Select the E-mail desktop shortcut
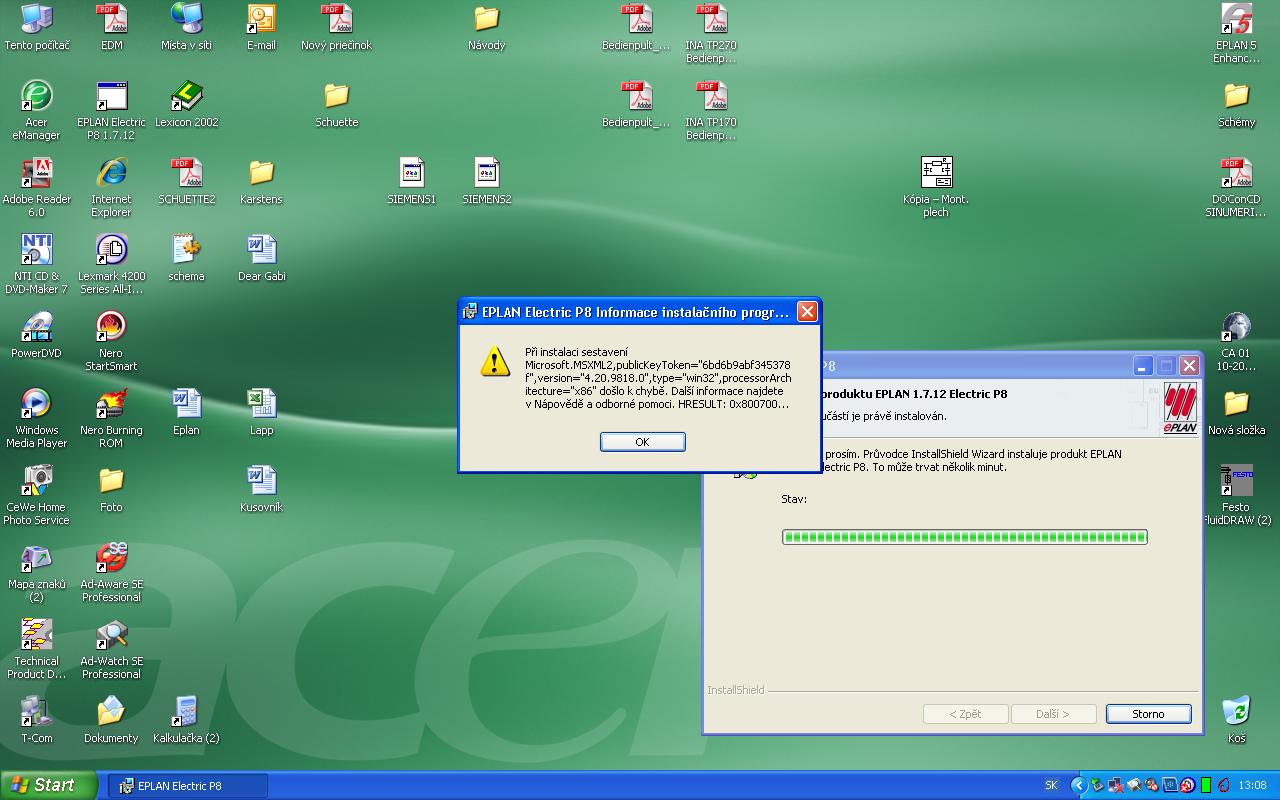Screen dimensions: 1280x800 tap(261, 27)
